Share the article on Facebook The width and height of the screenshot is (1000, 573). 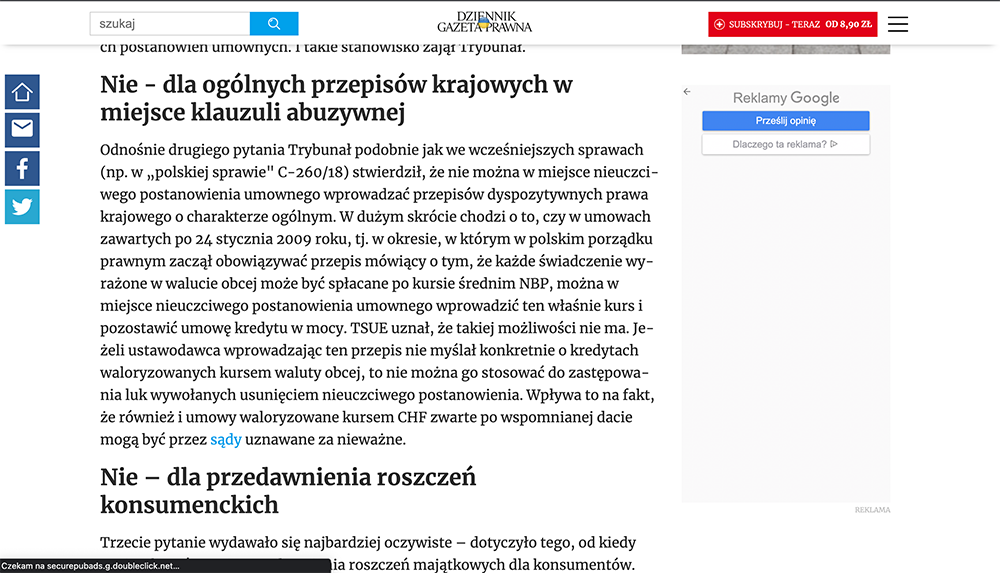click(22, 168)
